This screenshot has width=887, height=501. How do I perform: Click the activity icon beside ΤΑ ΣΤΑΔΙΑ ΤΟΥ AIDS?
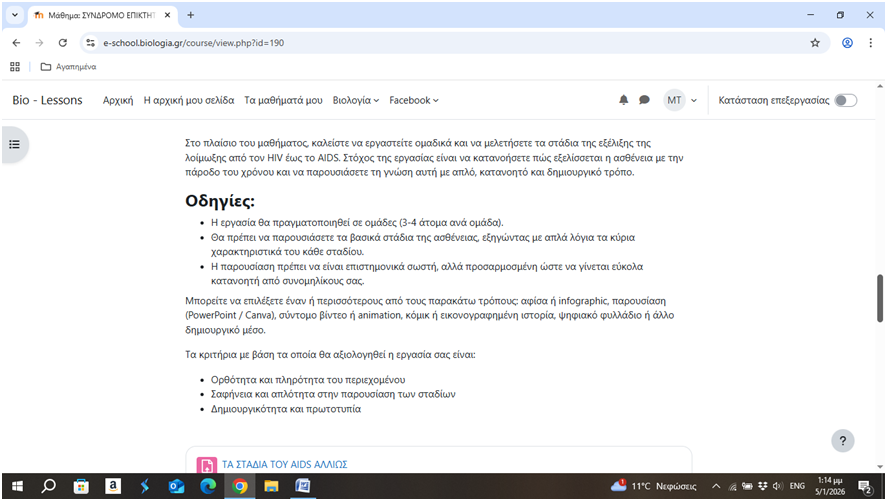click(x=207, y=465)
